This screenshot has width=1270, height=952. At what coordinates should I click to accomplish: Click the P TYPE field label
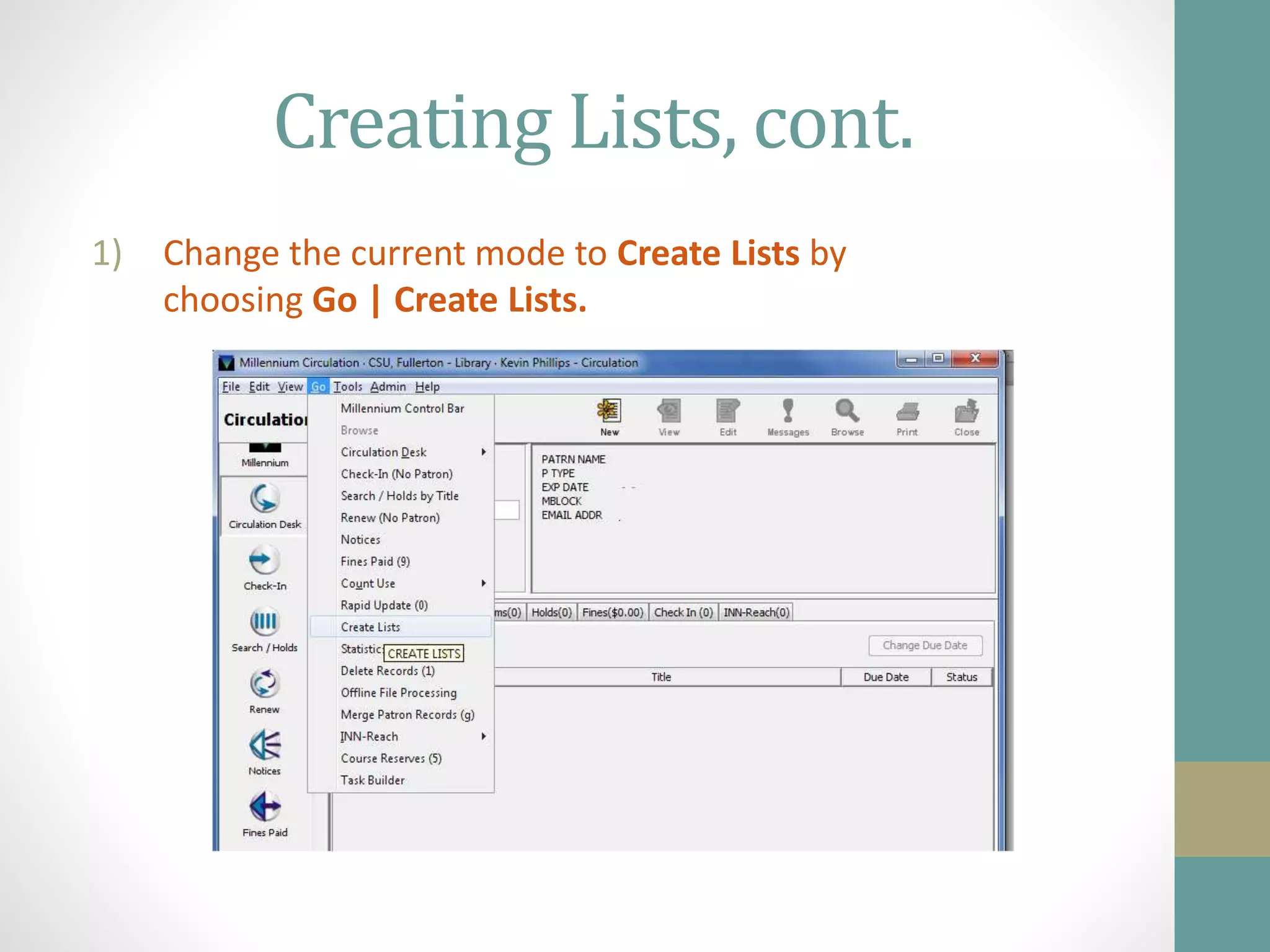tap(557, 473)
